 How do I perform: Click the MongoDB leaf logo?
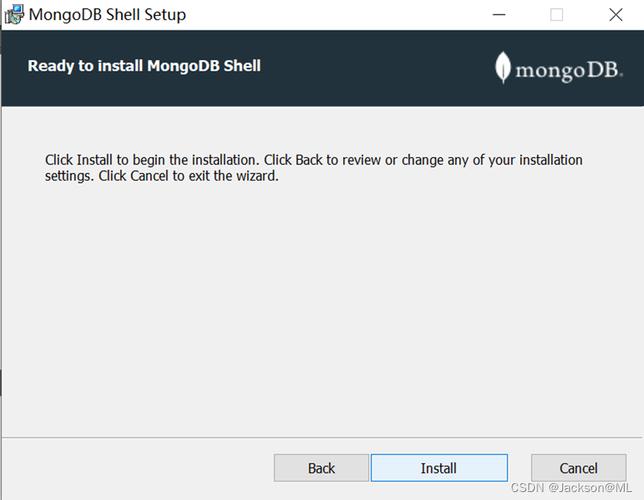503,68
